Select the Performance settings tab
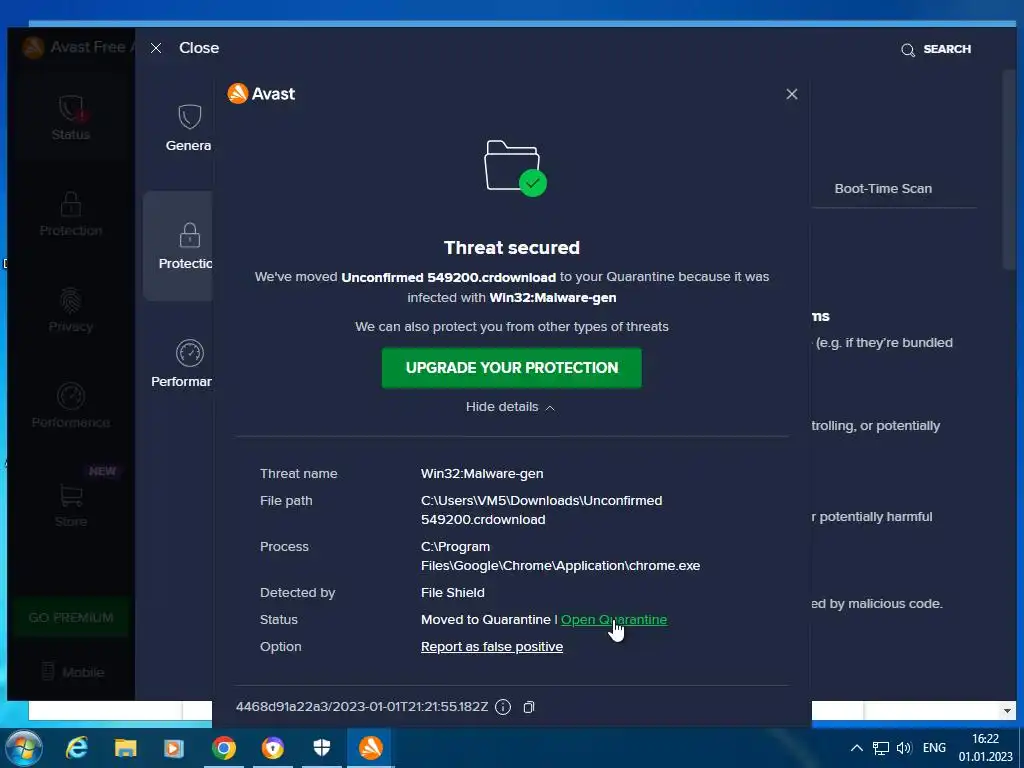Screen dimensions: 1024x768 182,364
